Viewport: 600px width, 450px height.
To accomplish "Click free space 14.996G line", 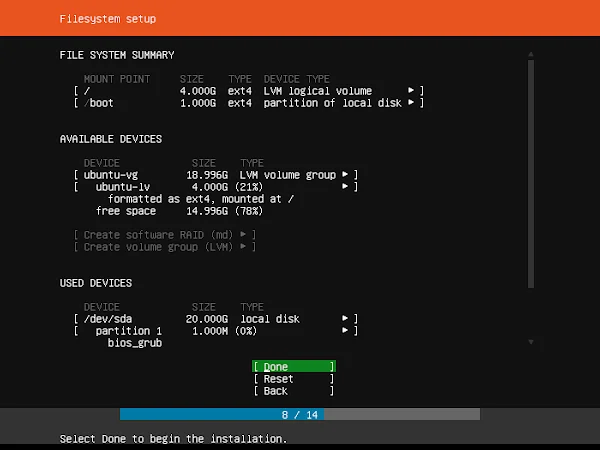I will 179,211.
